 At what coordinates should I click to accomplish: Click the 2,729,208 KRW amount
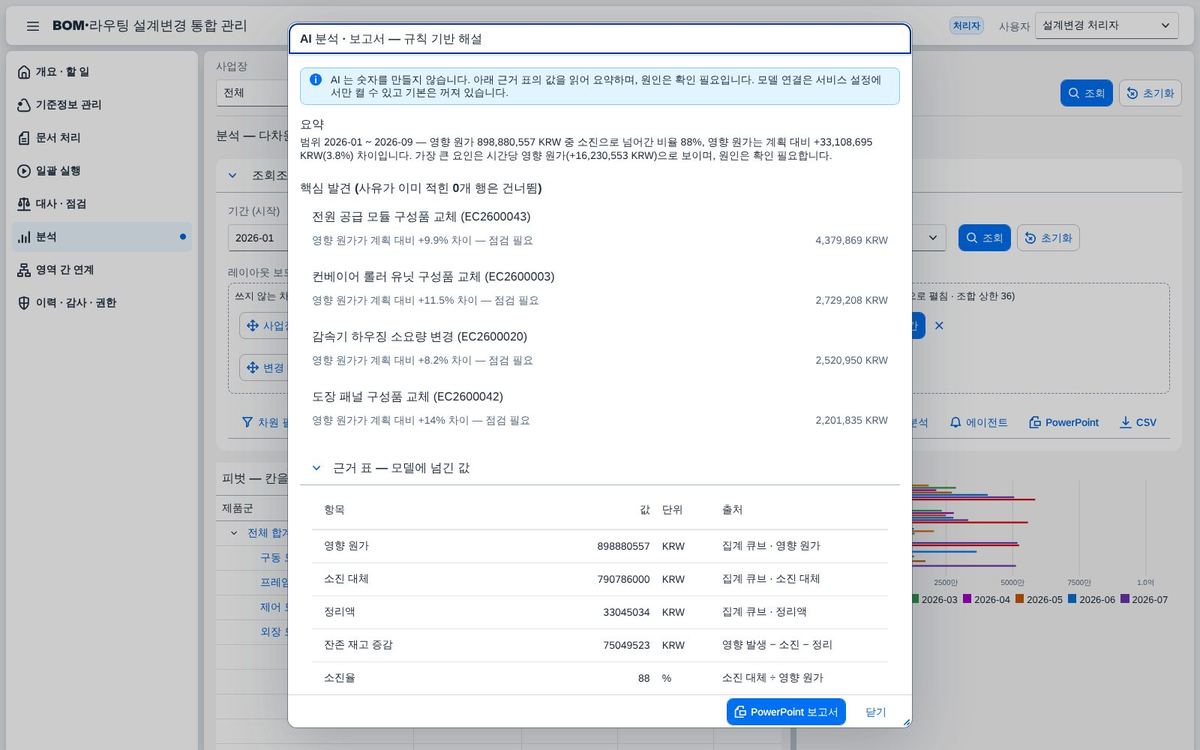[851, 300]
